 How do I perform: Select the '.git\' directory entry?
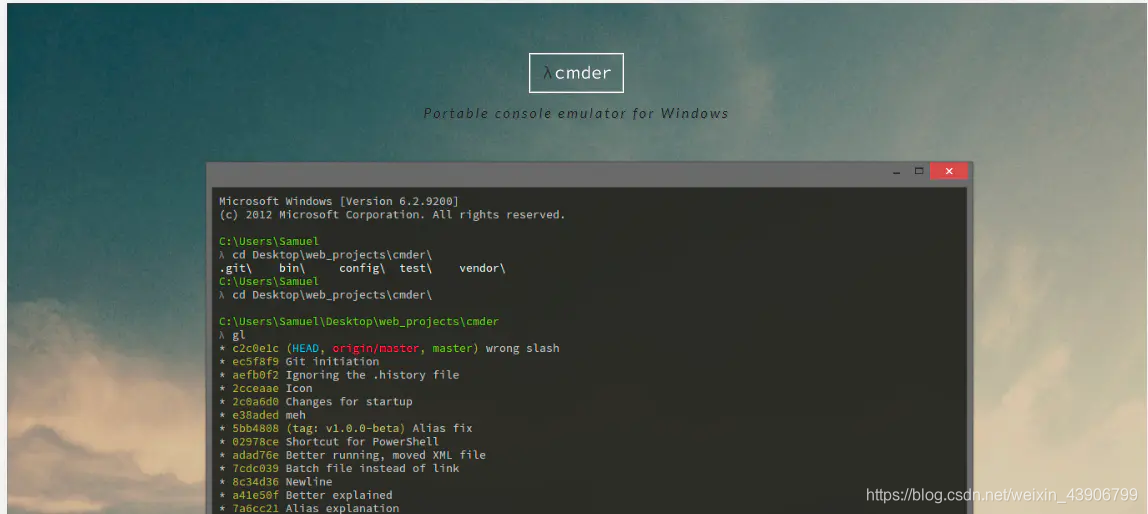236,268
